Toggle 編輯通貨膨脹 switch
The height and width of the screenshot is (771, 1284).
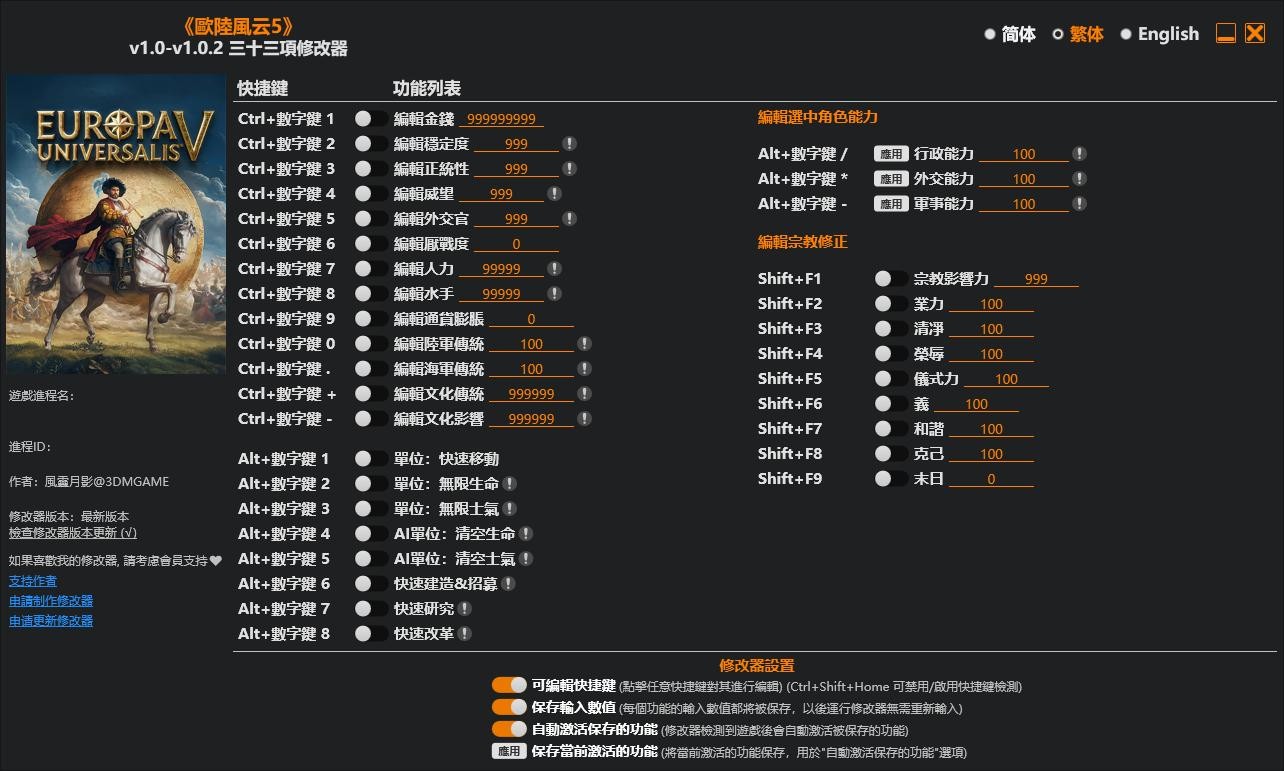pos(371,319)
